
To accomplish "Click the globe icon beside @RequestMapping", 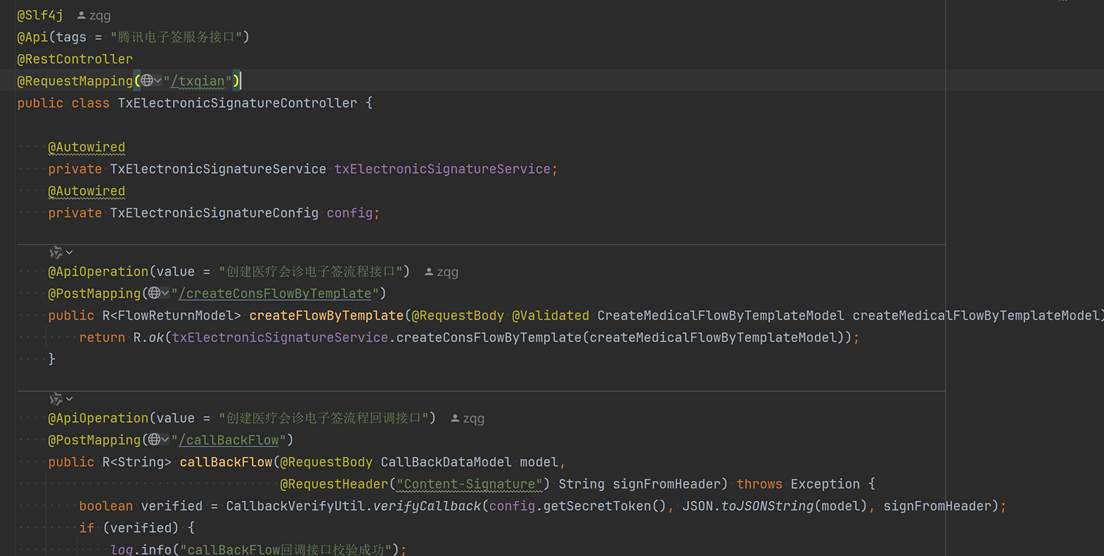I will 146,81.
